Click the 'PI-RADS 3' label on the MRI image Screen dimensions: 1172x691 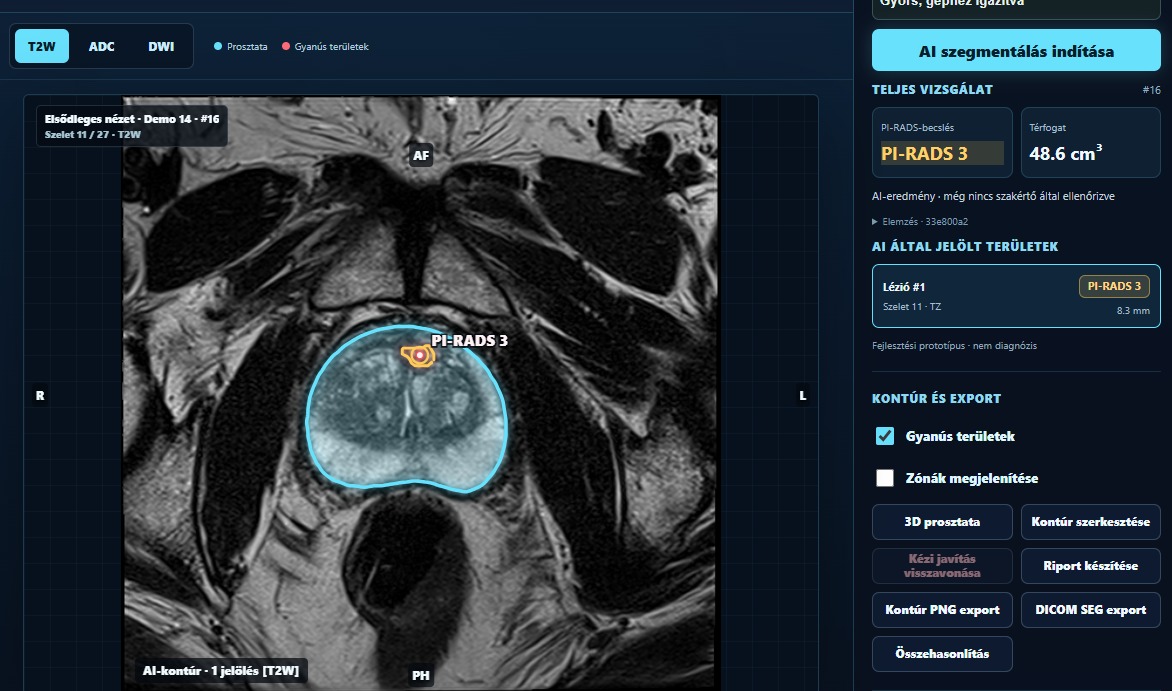click(x=469, y=341)
